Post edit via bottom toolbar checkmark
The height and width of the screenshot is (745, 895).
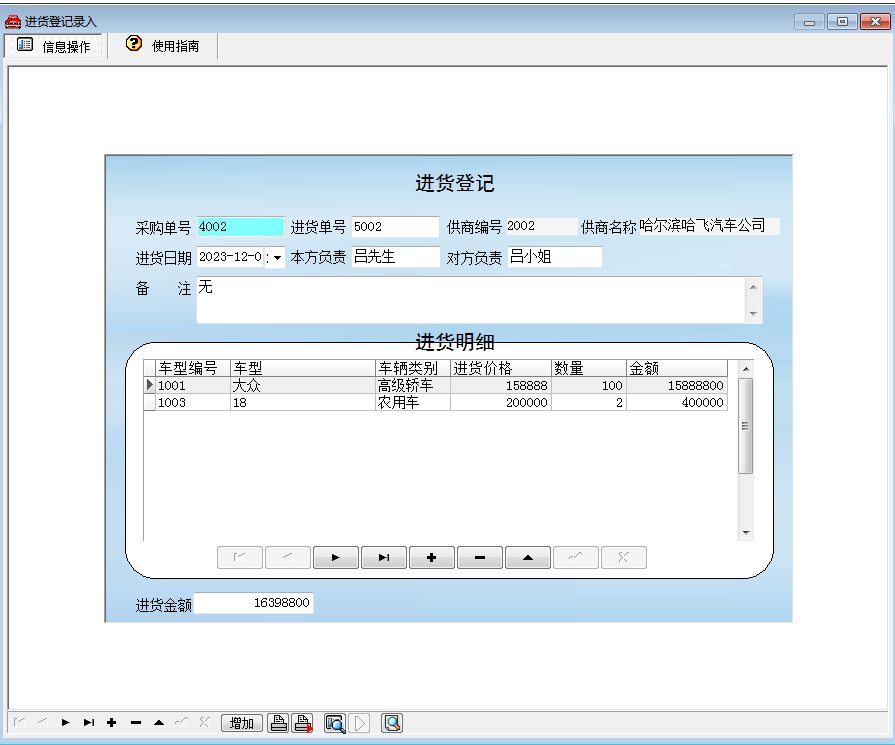(182, 722)
